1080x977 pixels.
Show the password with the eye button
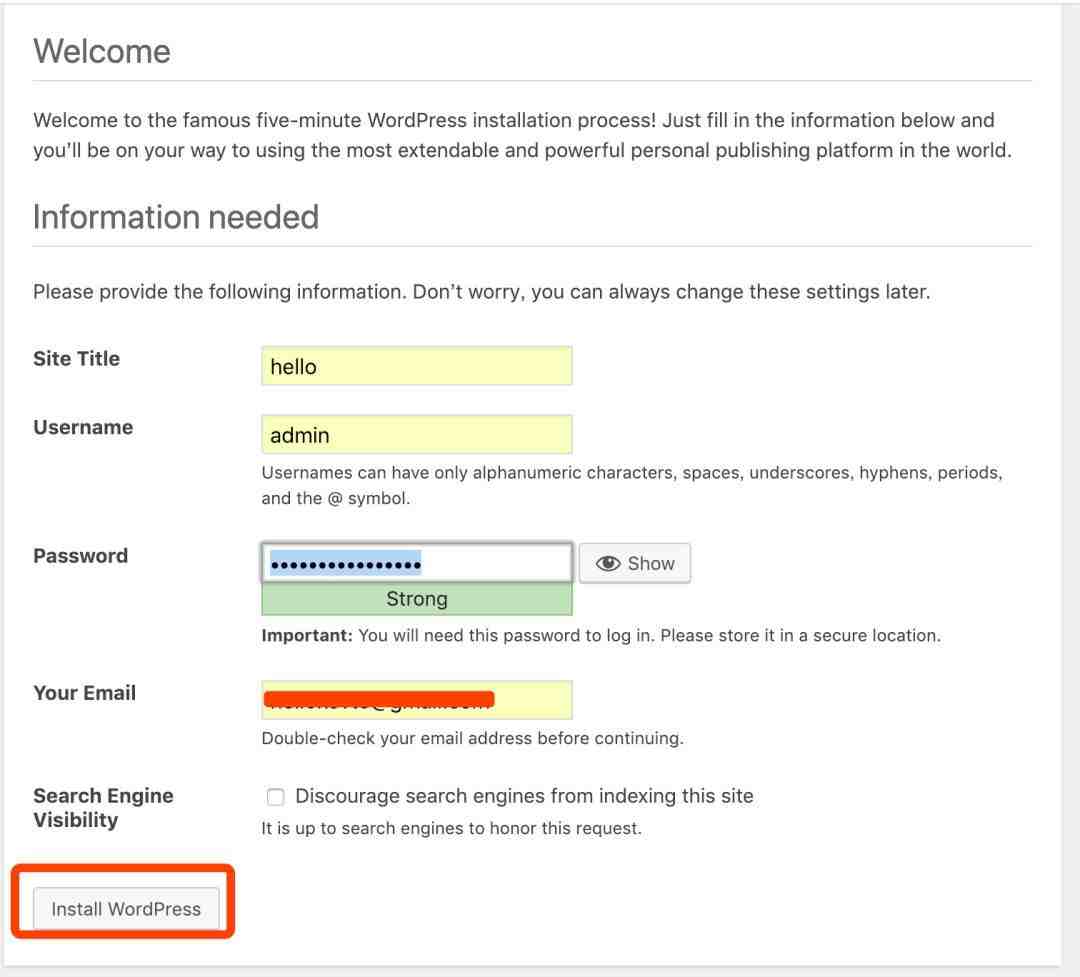click(x=635, y=563)
